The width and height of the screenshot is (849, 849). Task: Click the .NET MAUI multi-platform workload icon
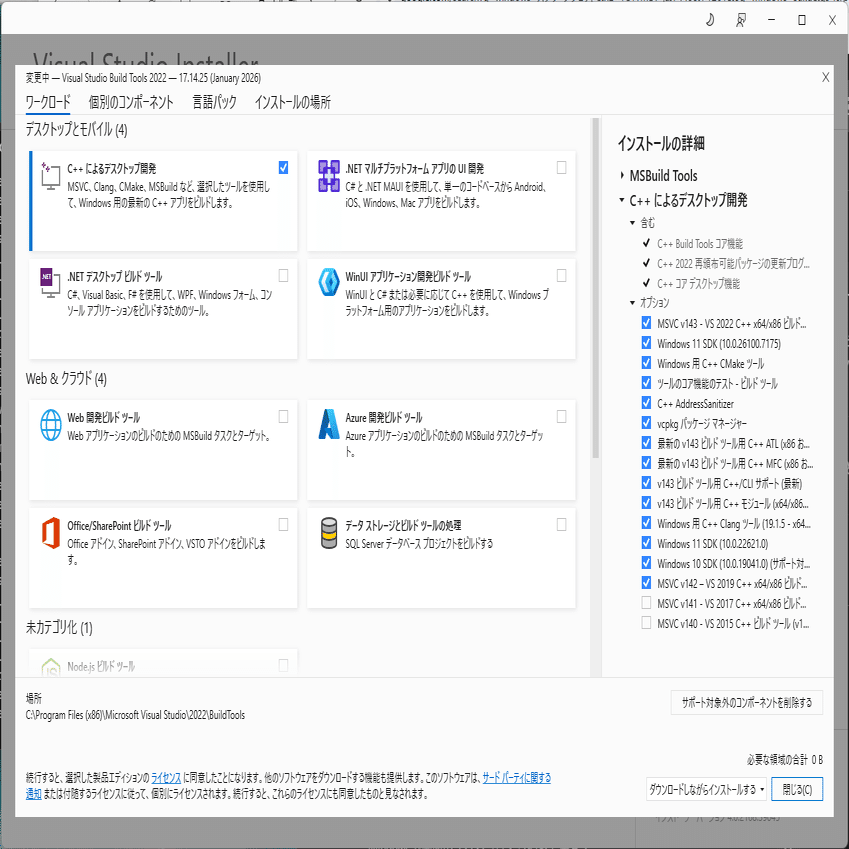tap(329, 176)
